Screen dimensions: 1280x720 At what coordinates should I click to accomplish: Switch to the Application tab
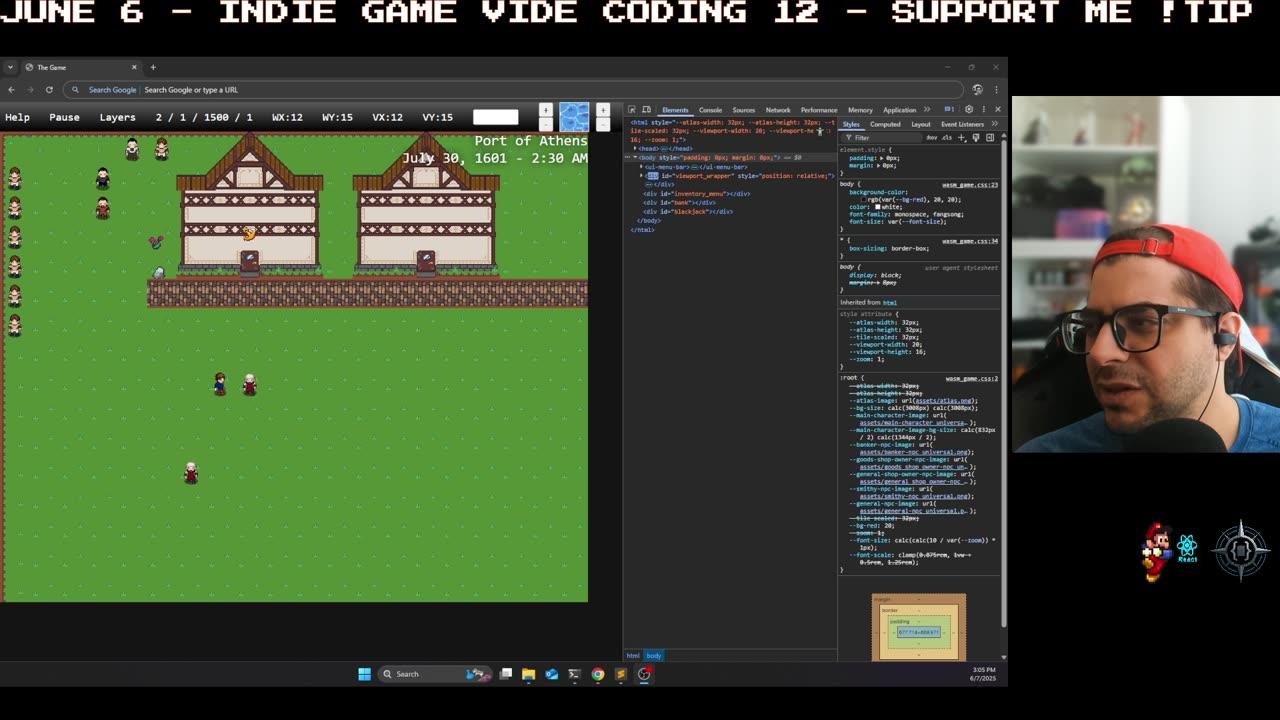coord(899,110)
